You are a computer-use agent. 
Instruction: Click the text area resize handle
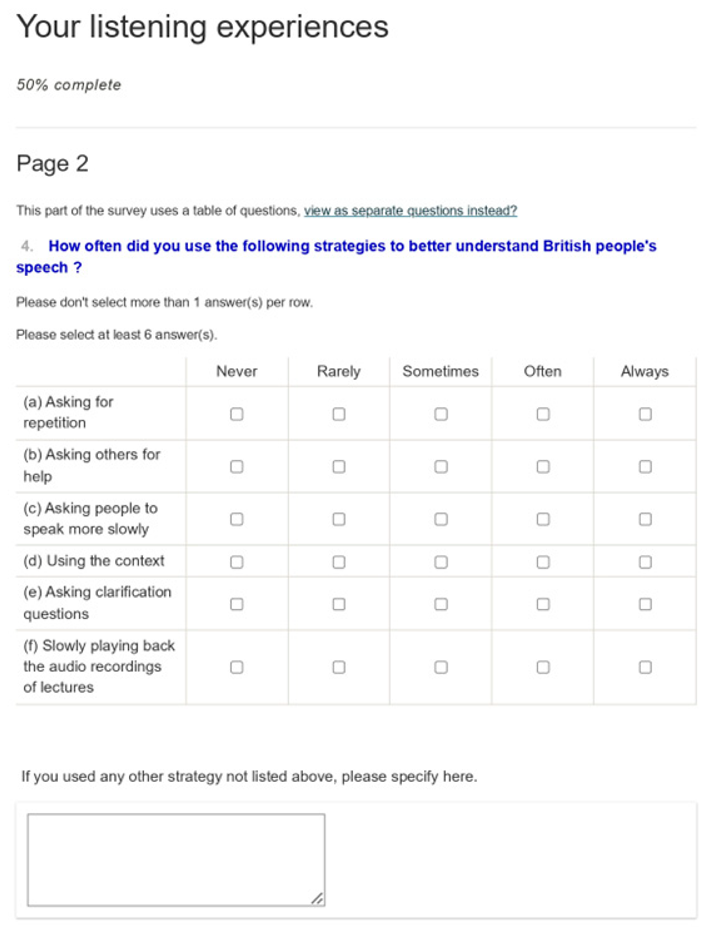point(317,899)
